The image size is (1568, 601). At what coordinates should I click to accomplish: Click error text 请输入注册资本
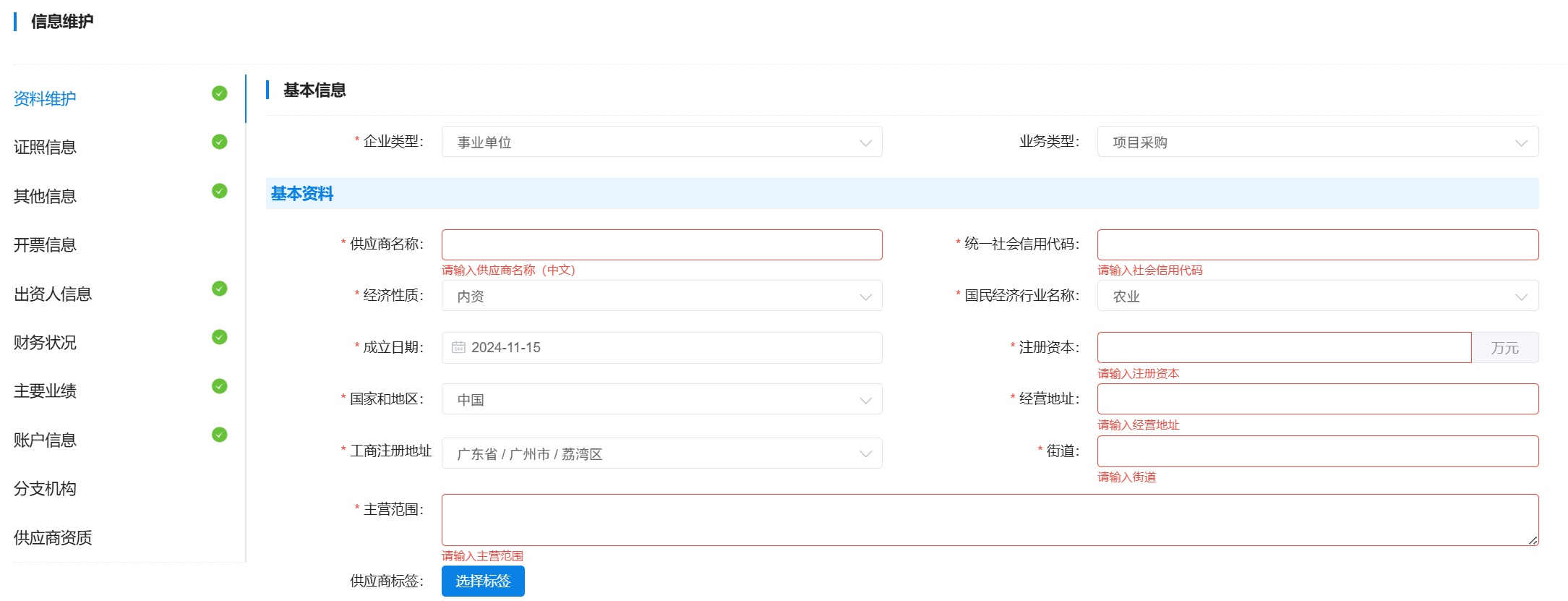point(1139,374)
